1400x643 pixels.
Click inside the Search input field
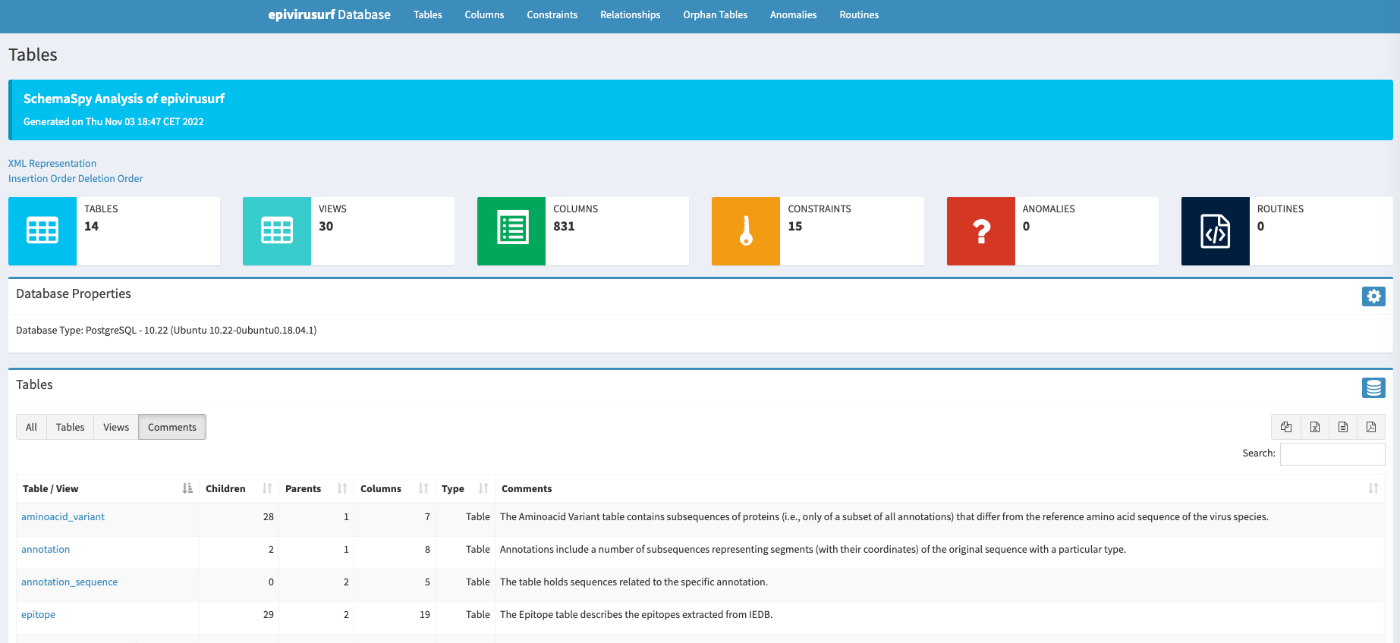pyautogui.click(x=1332, y=454)
